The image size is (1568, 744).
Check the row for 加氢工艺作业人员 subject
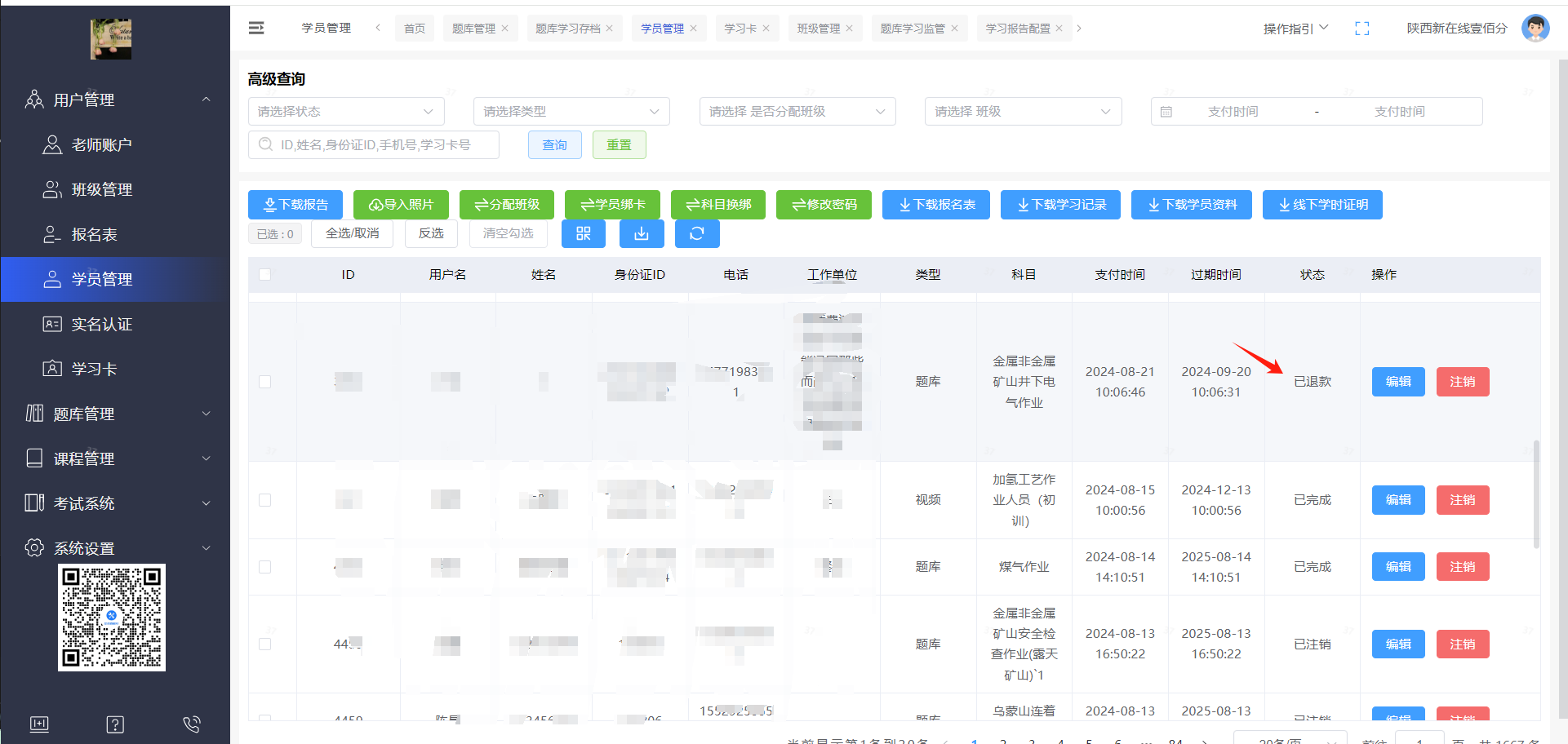coord(264,500)
